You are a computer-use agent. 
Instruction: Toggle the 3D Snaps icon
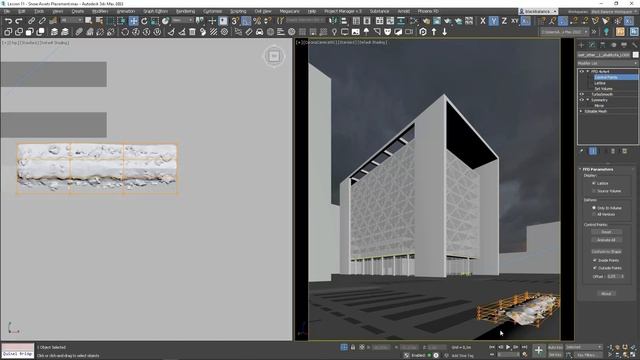tap(235, 21)
